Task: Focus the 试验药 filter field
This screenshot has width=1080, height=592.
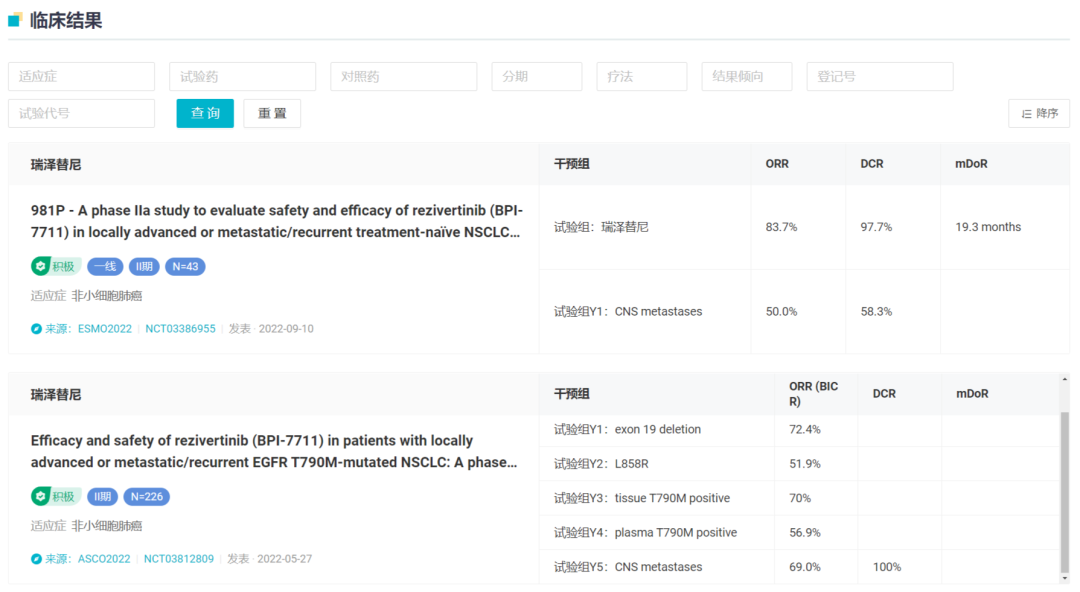Action: coord(242,77)
